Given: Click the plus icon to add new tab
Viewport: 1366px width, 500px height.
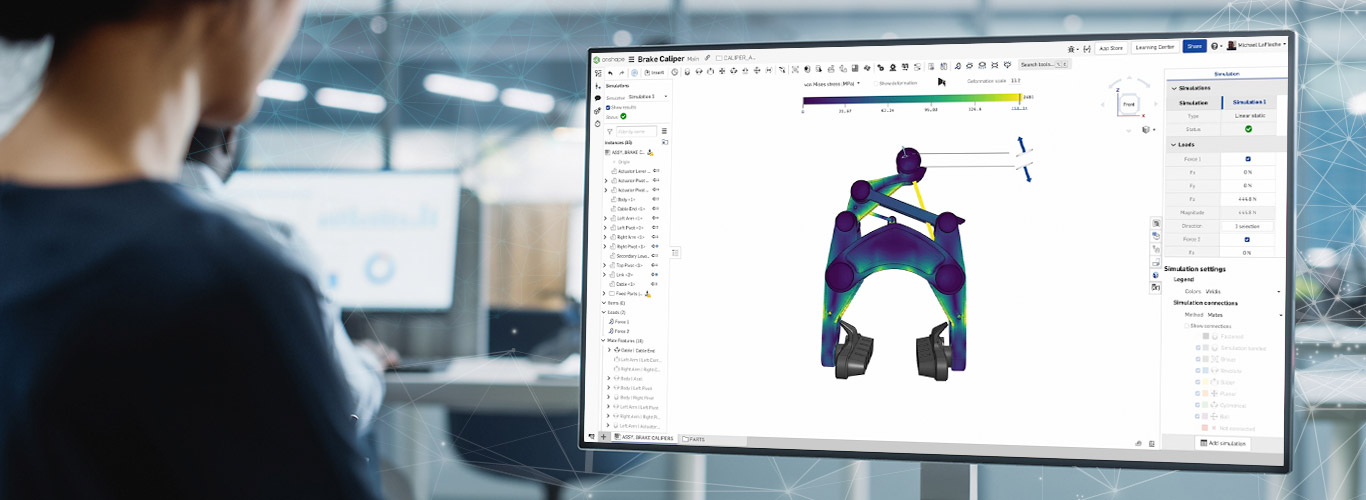Looking at the screenshot, I should point(603,437).
